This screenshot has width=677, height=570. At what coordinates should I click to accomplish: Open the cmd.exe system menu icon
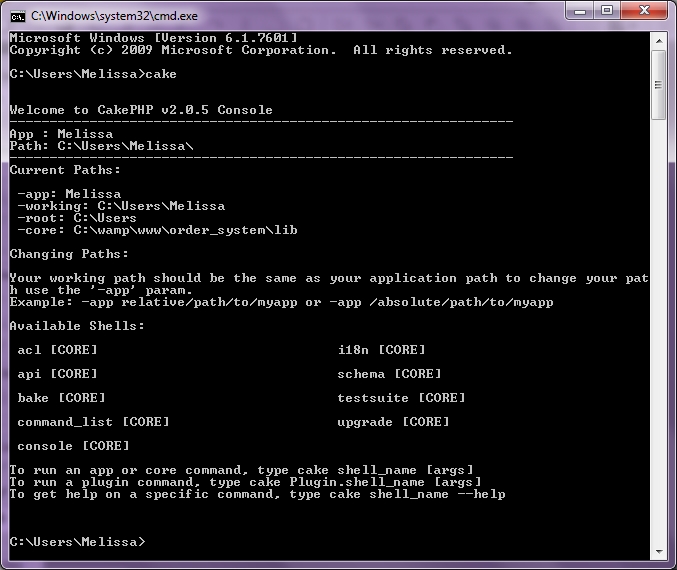18,16
